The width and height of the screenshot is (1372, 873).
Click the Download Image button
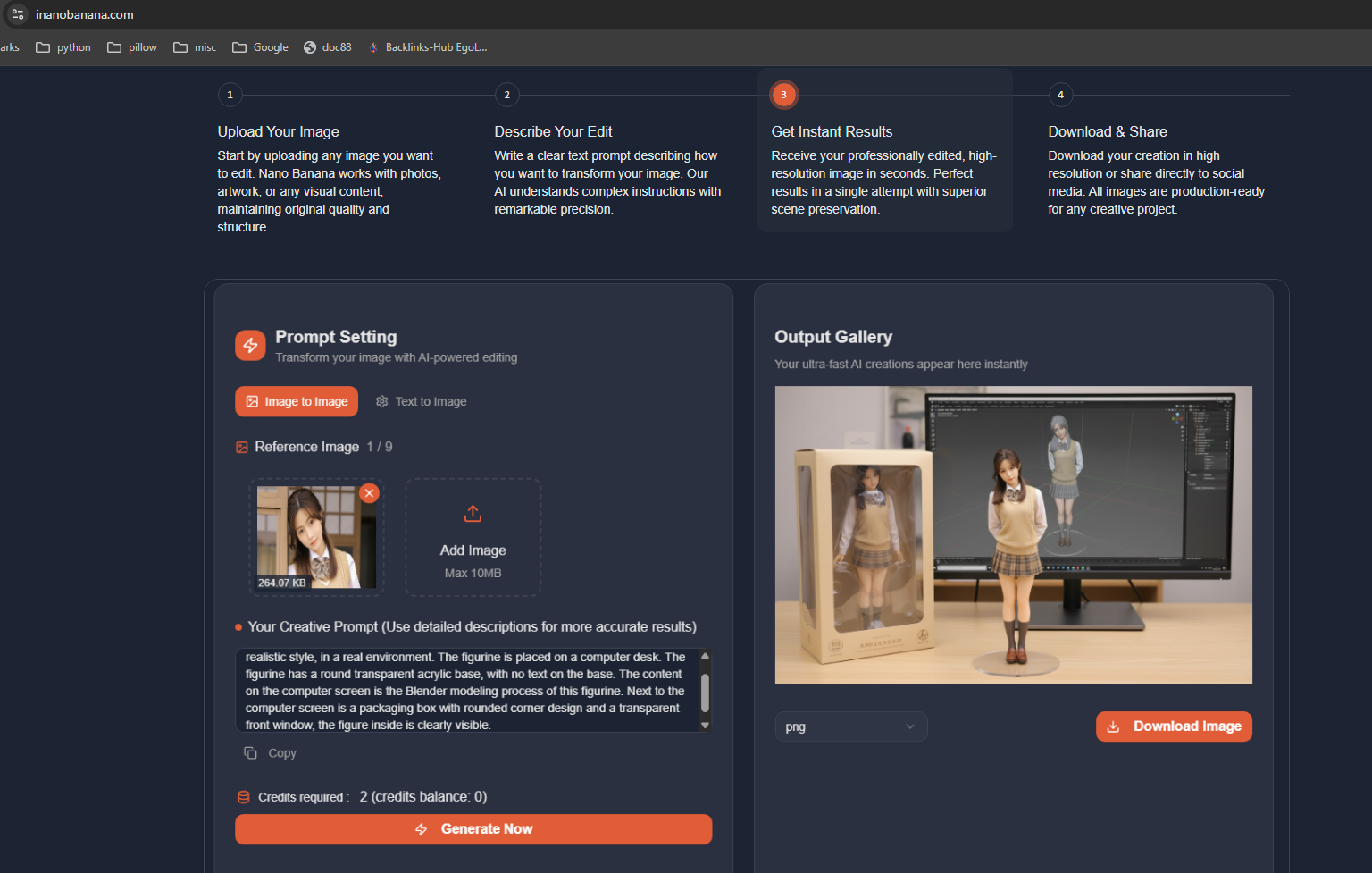1173,726
